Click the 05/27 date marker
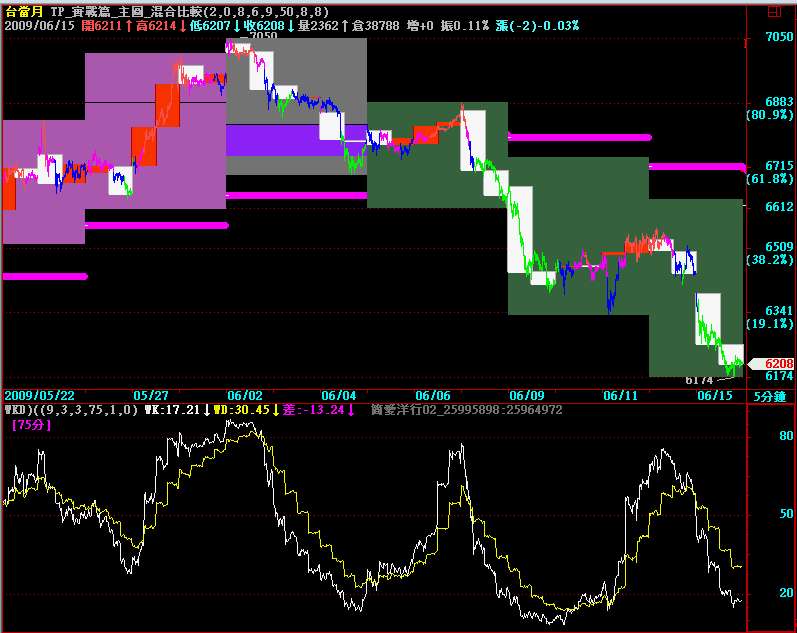 click(x=150, y=396)
